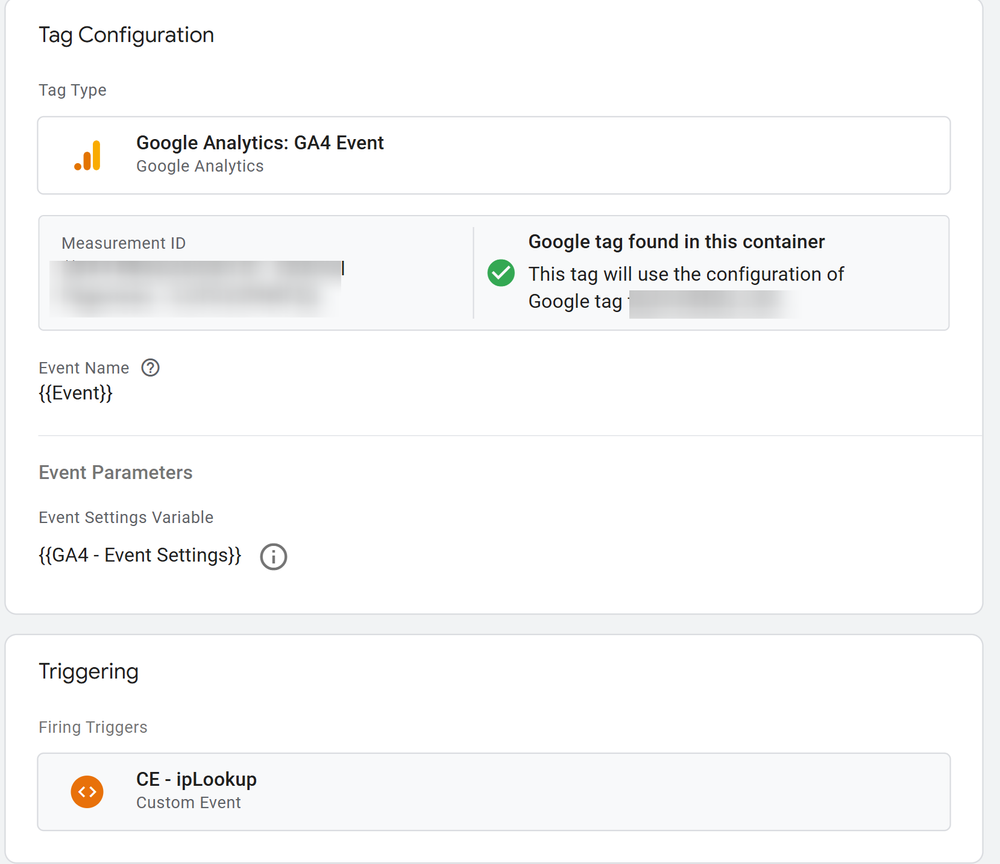This screenshot has height=864, width=1000.
Task: Open the Google Analytics: GA4 Event tag type card
Action: pyautogui.click(x=494, y=155)
